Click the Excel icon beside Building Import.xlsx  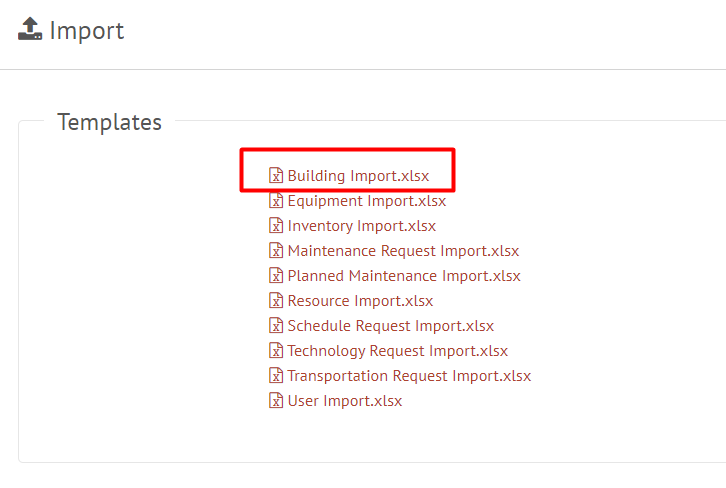click(x=276, y=175)
